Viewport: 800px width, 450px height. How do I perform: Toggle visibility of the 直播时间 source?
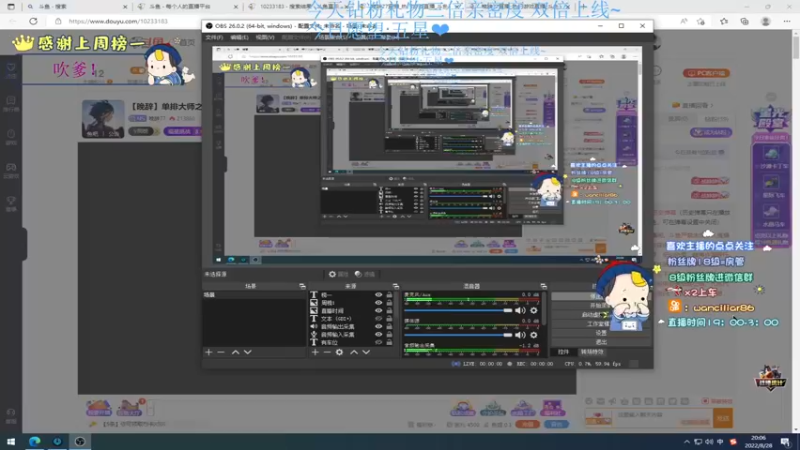(378, 311)
